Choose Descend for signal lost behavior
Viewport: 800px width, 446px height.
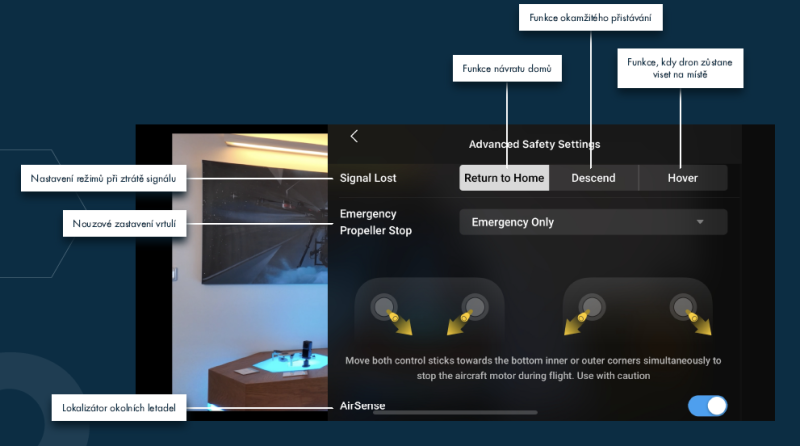pyautogui.click(x=593, y=178)
